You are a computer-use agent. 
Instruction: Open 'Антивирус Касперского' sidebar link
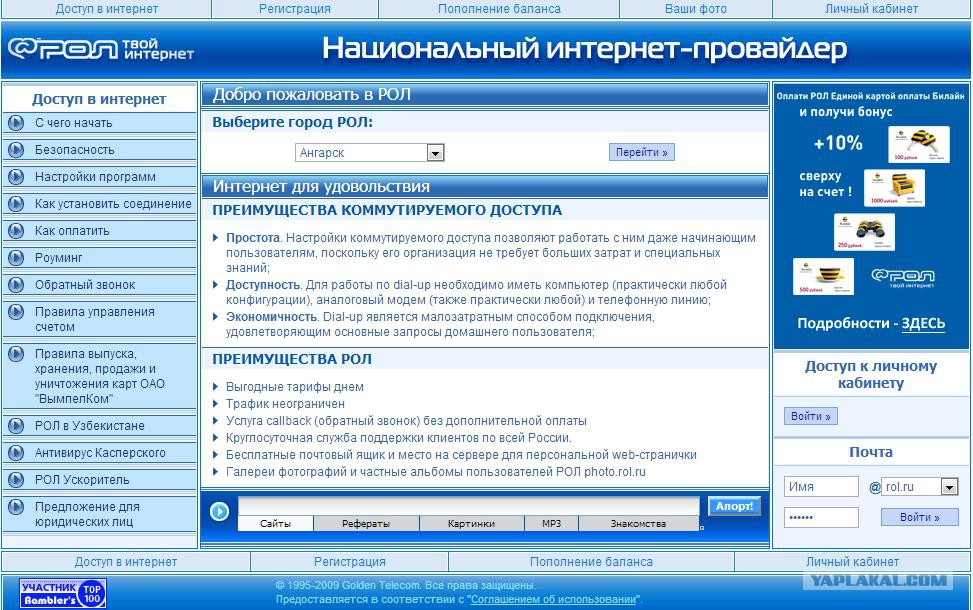(100, 453)
